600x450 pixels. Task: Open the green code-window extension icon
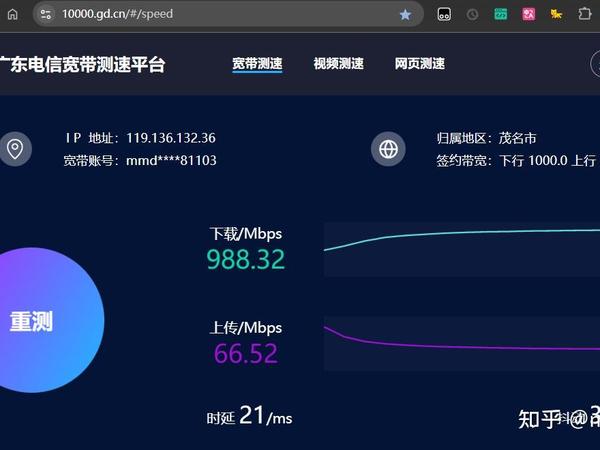pyautogui.click(x=501, y=15)
